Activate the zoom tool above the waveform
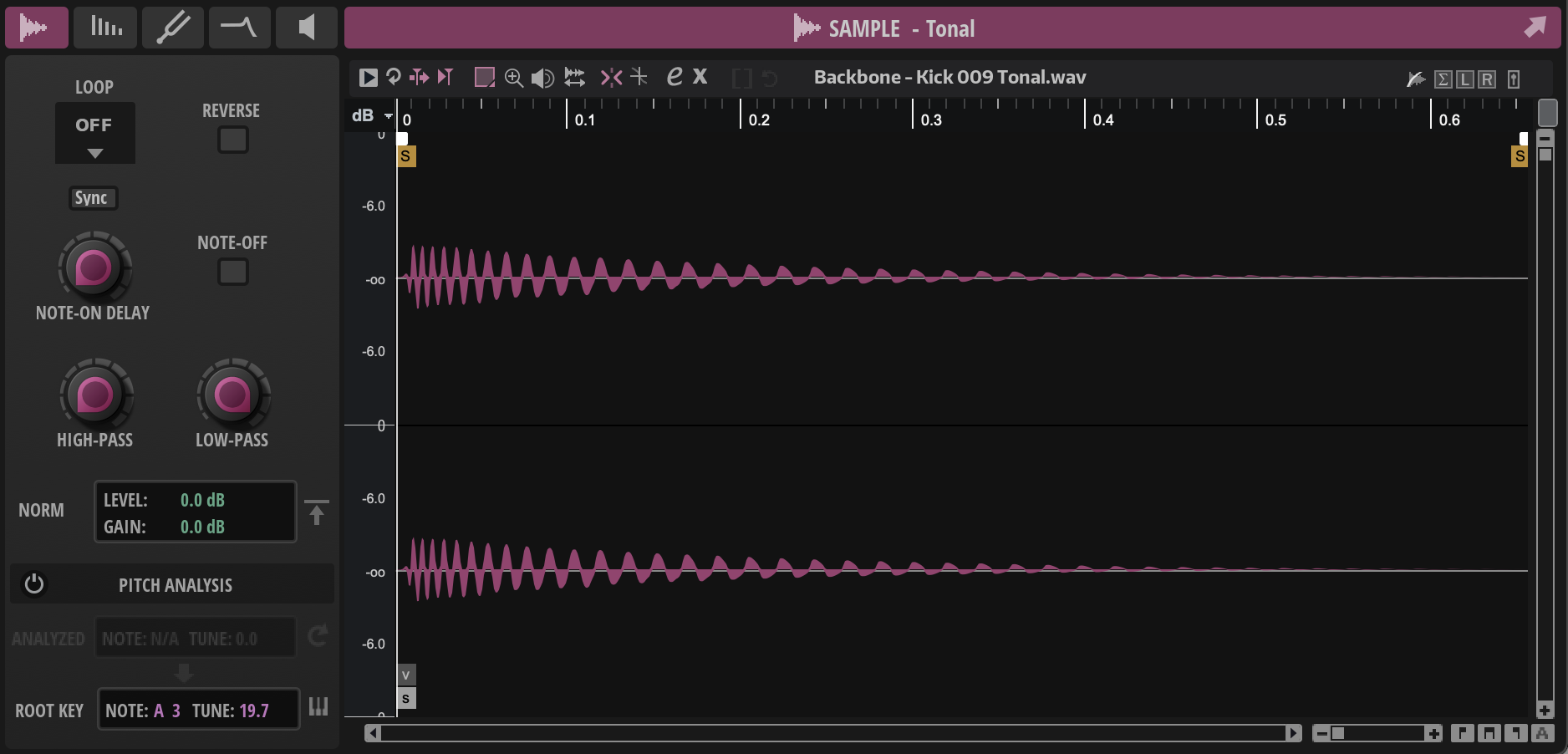 pos(512,77)
